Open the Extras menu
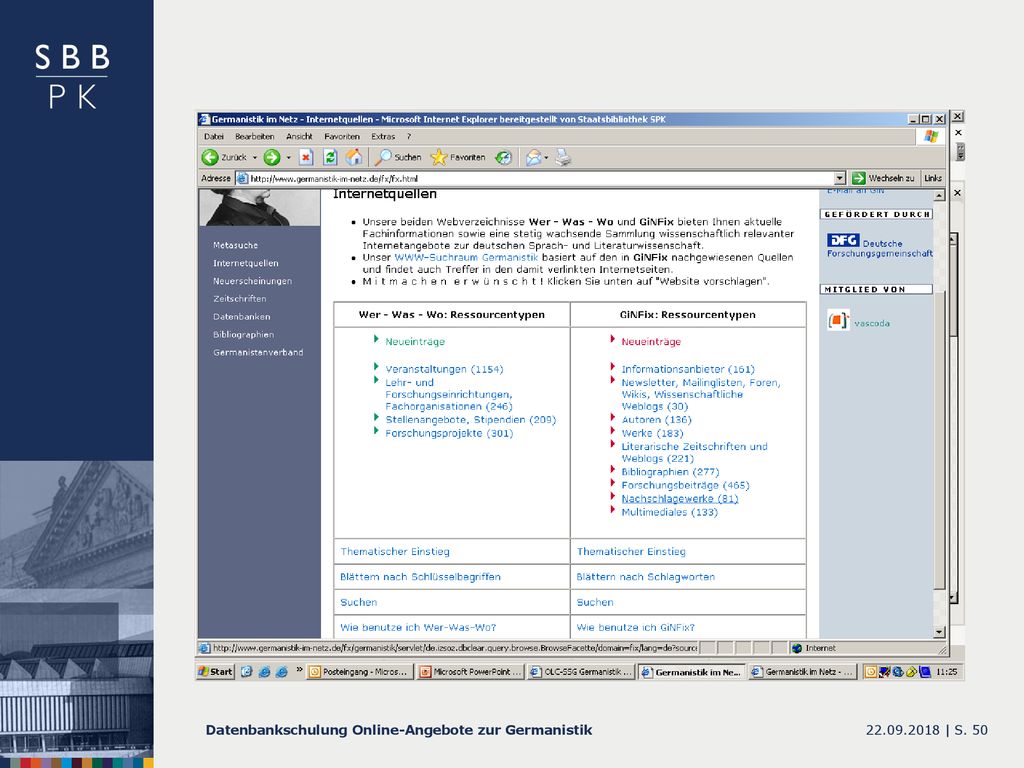This screenshot has width=1024, height=768. click(x=383, y=136)
